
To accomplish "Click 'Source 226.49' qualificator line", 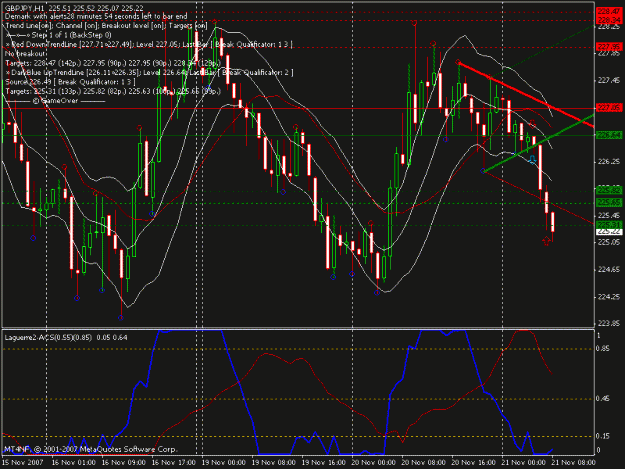I will pyautogui.click(x=70, y=82).
